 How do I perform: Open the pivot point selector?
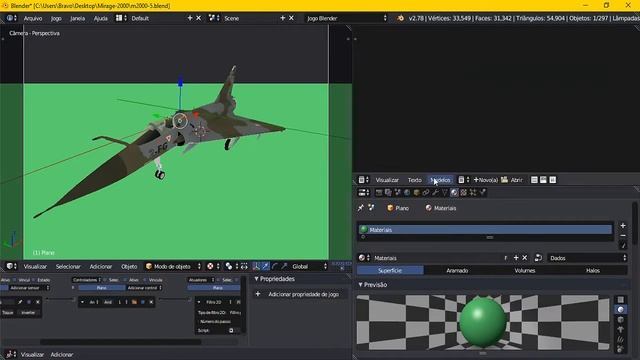[x=231, y=266]
